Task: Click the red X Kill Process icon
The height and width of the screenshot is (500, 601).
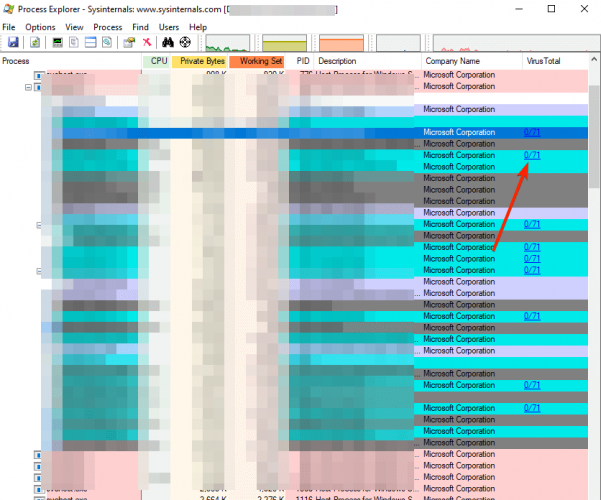Action: point(147,42)
